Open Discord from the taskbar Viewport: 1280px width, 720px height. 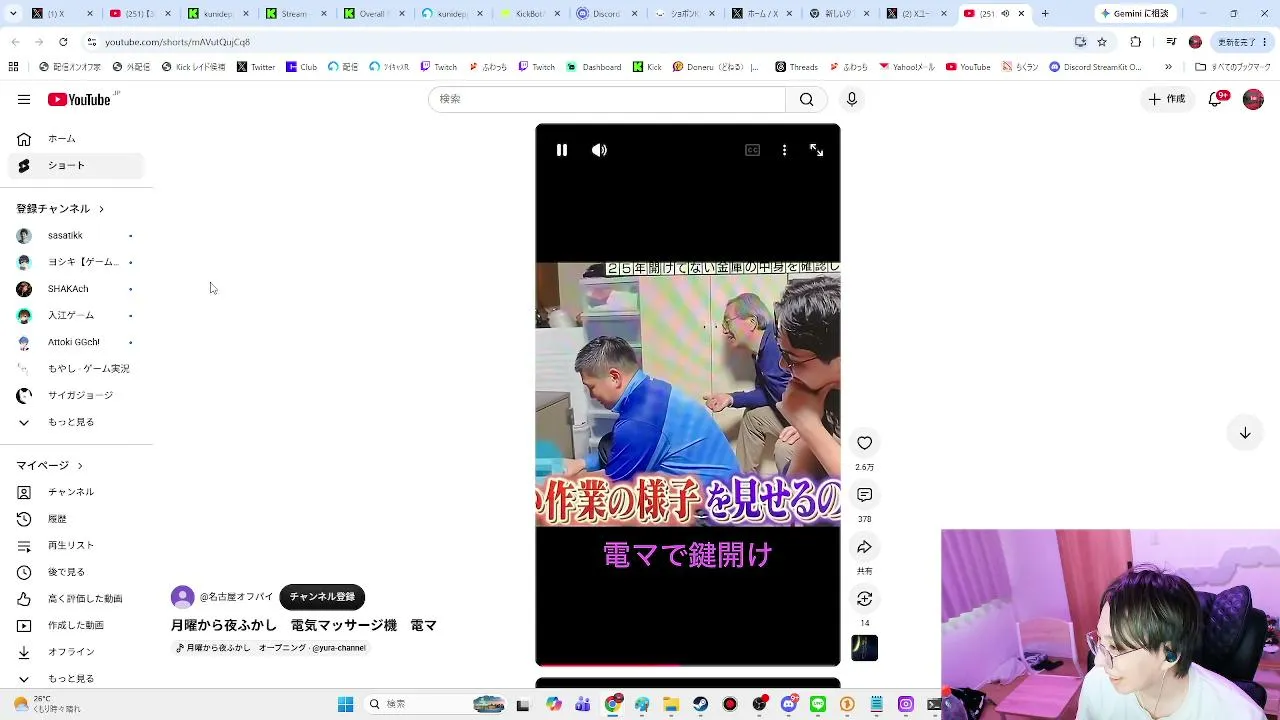(789, 705)
